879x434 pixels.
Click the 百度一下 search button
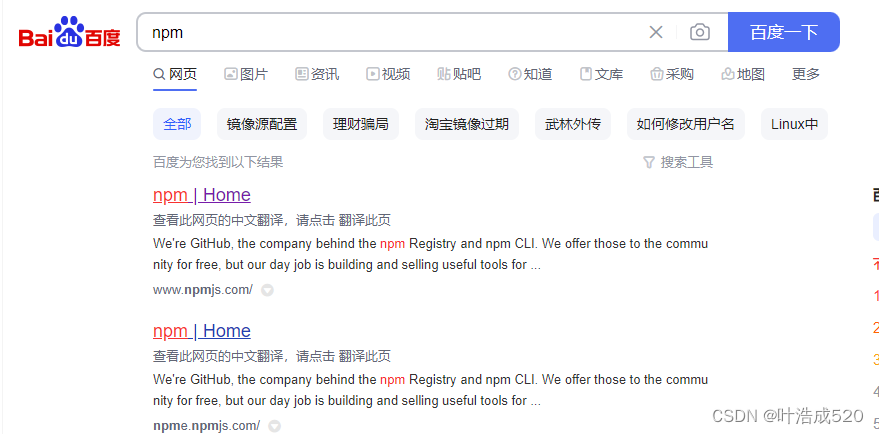coord(784,32)
